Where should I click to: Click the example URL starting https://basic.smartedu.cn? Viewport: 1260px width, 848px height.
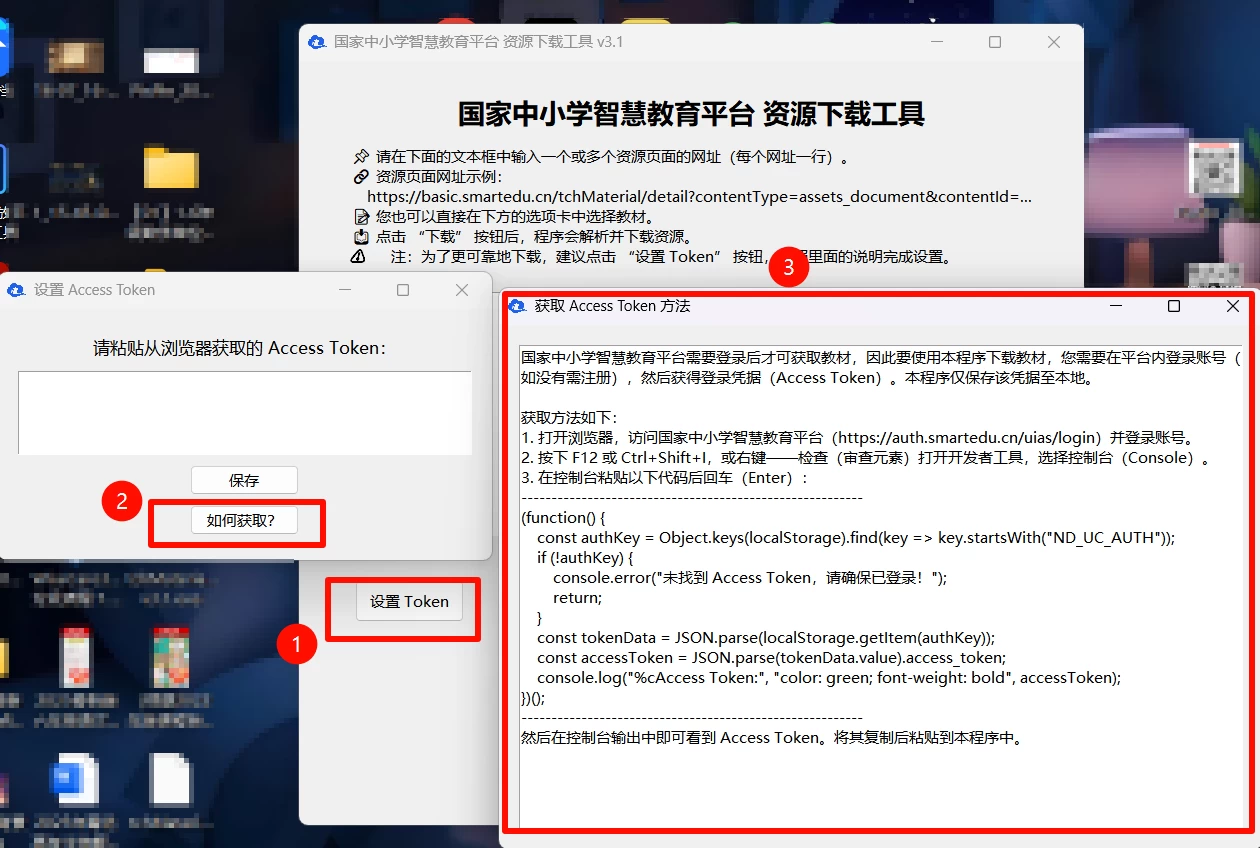(x=699, y=197)
